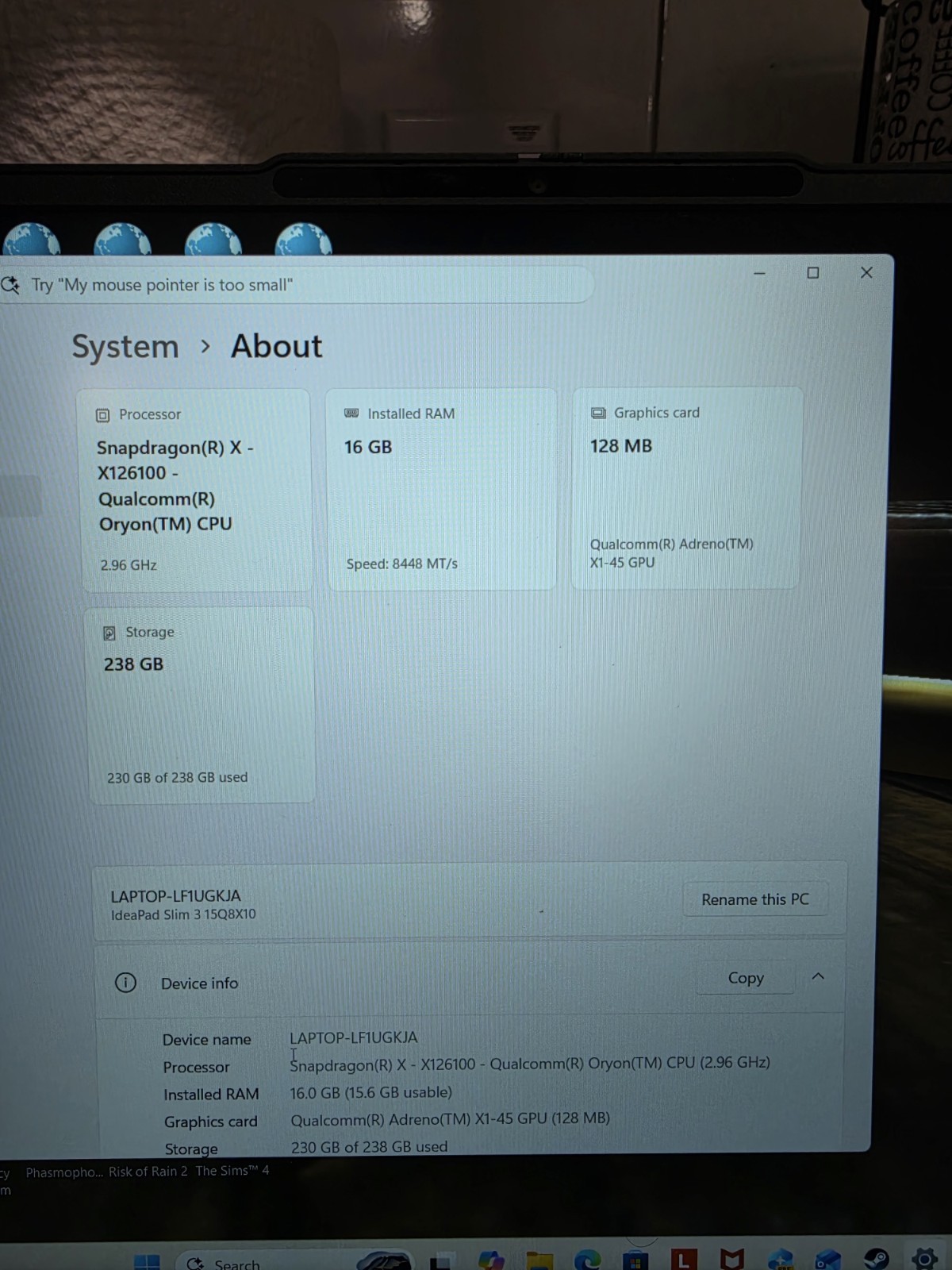Select the 16 GB RAM value

[x=368, y=447]
